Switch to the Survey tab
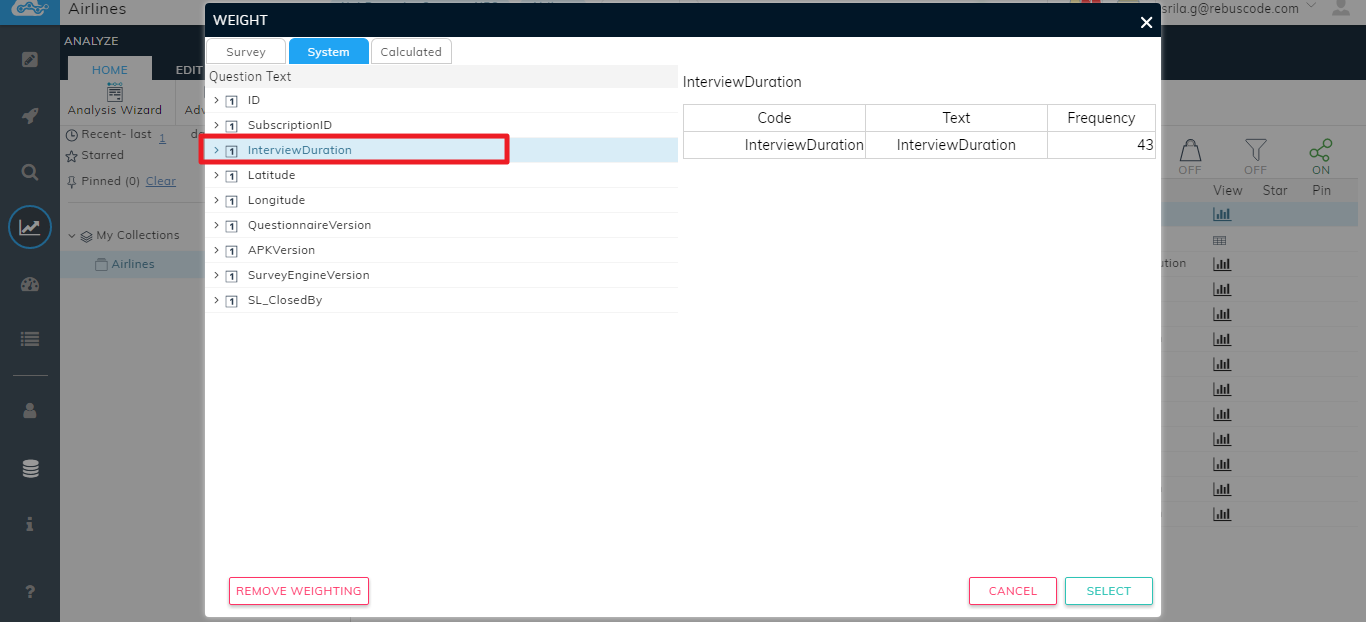 pos(246,52)
